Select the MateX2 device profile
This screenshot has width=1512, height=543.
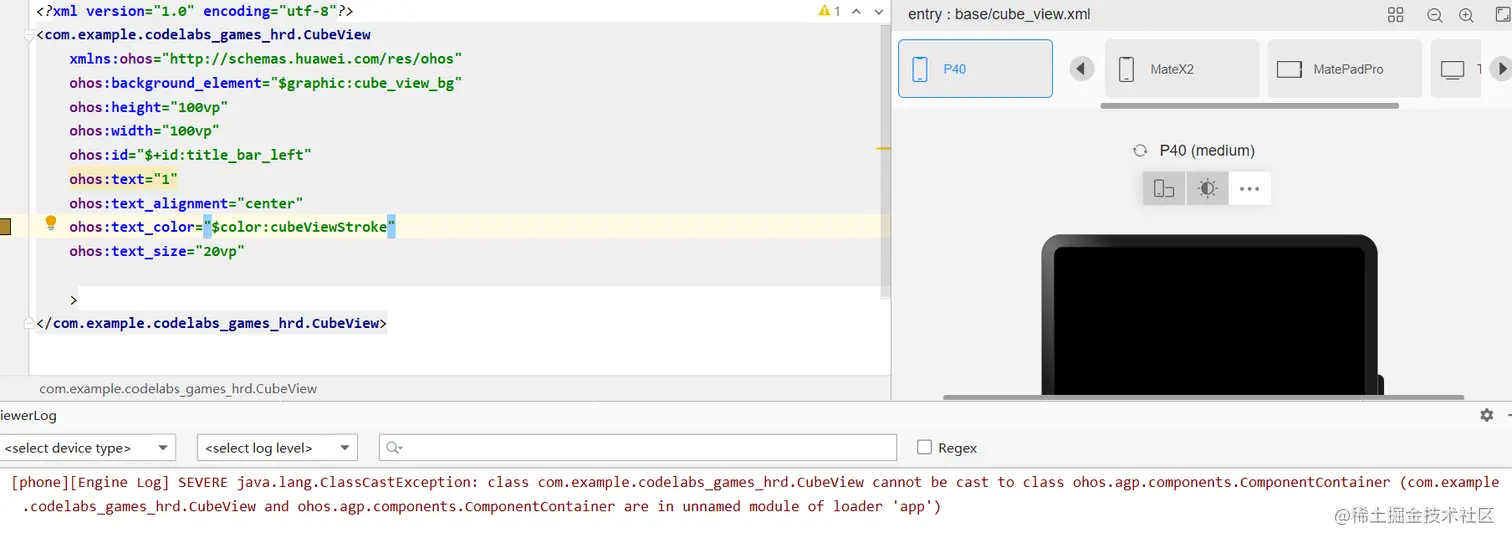click(x=1182, y=69)
